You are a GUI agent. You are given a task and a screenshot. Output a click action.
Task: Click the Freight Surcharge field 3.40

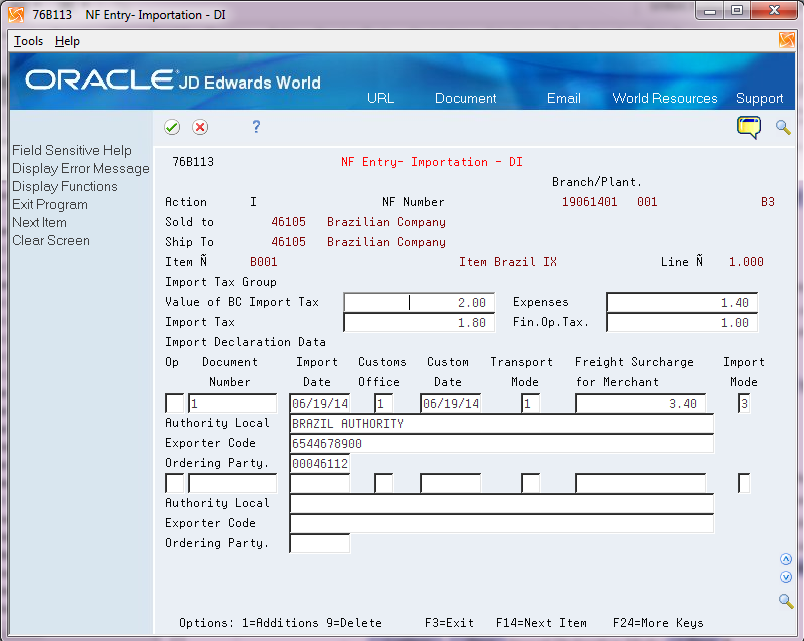click(x=640, y=403)
